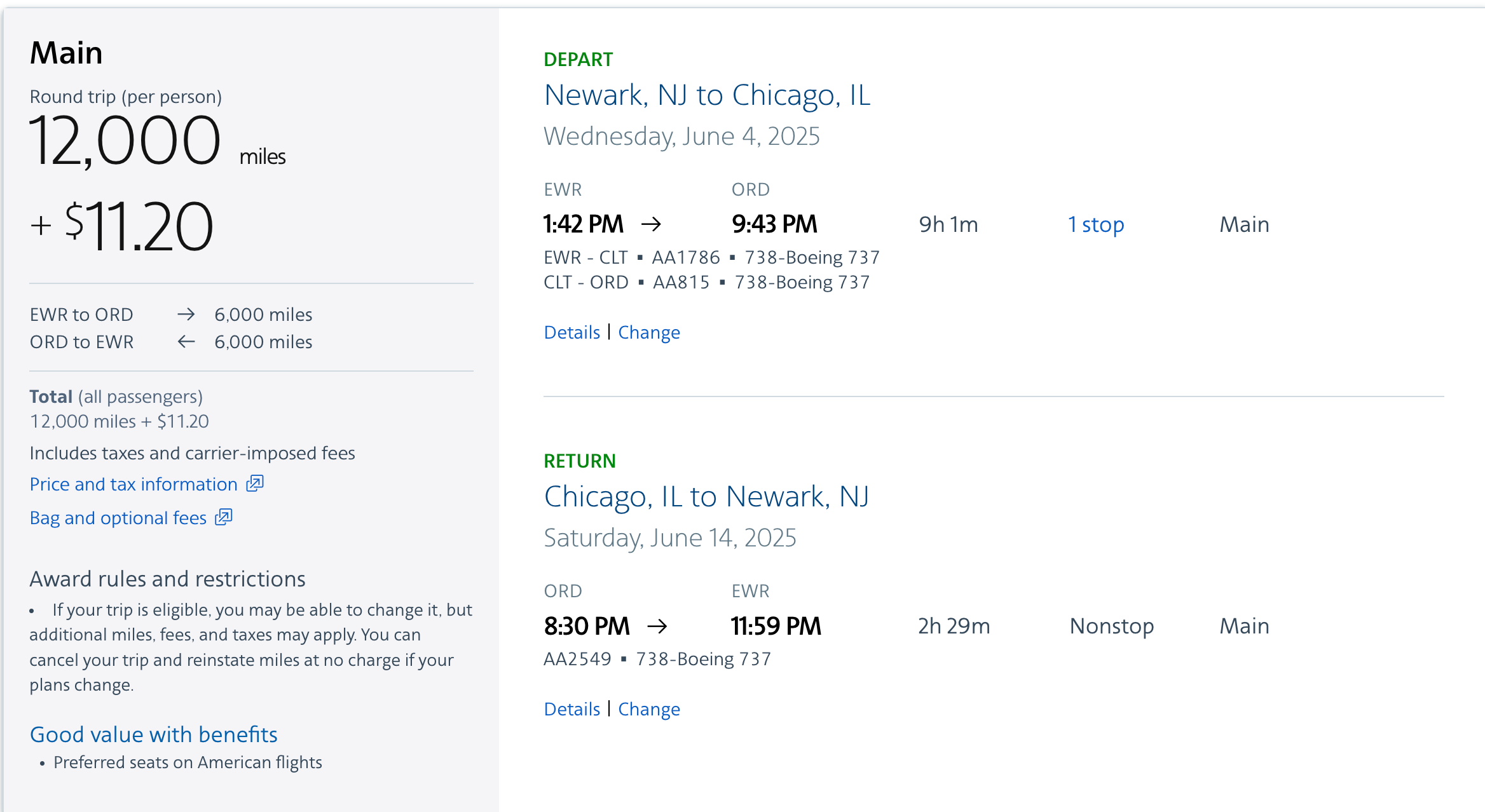Select the Newark, NJ to Chicago, IL heading
Viewport: 1485px width, 812px height.
[708, 95]
